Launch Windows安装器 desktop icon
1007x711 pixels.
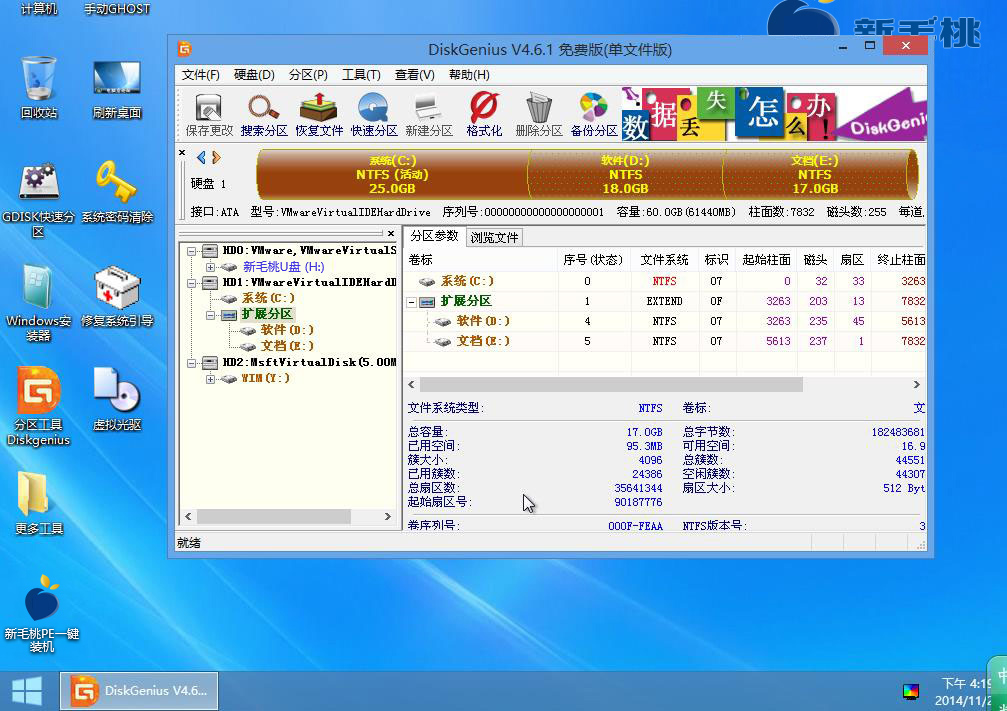coord(39,302)
